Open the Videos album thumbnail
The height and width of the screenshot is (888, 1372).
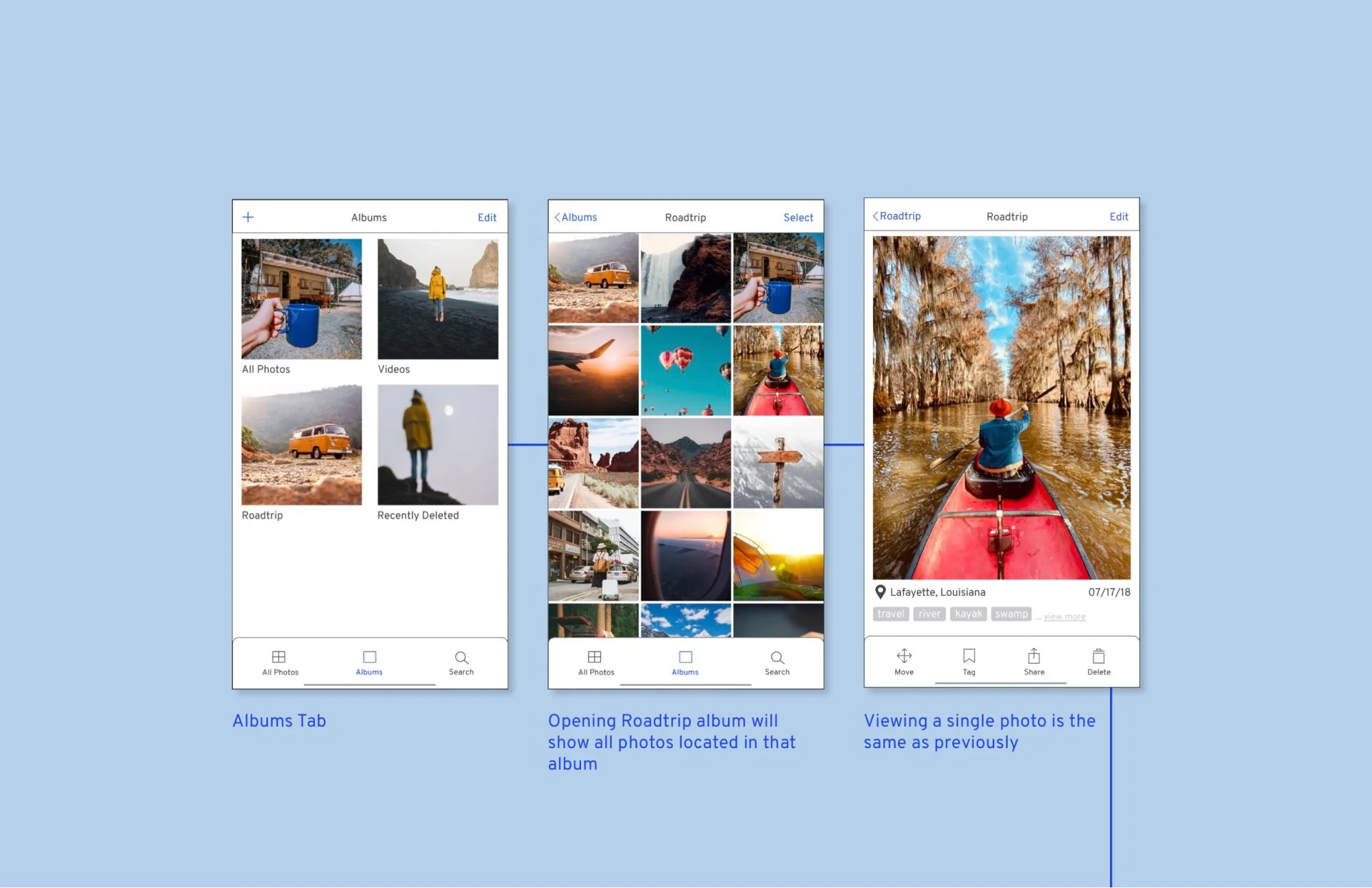(x=438, y=299)
